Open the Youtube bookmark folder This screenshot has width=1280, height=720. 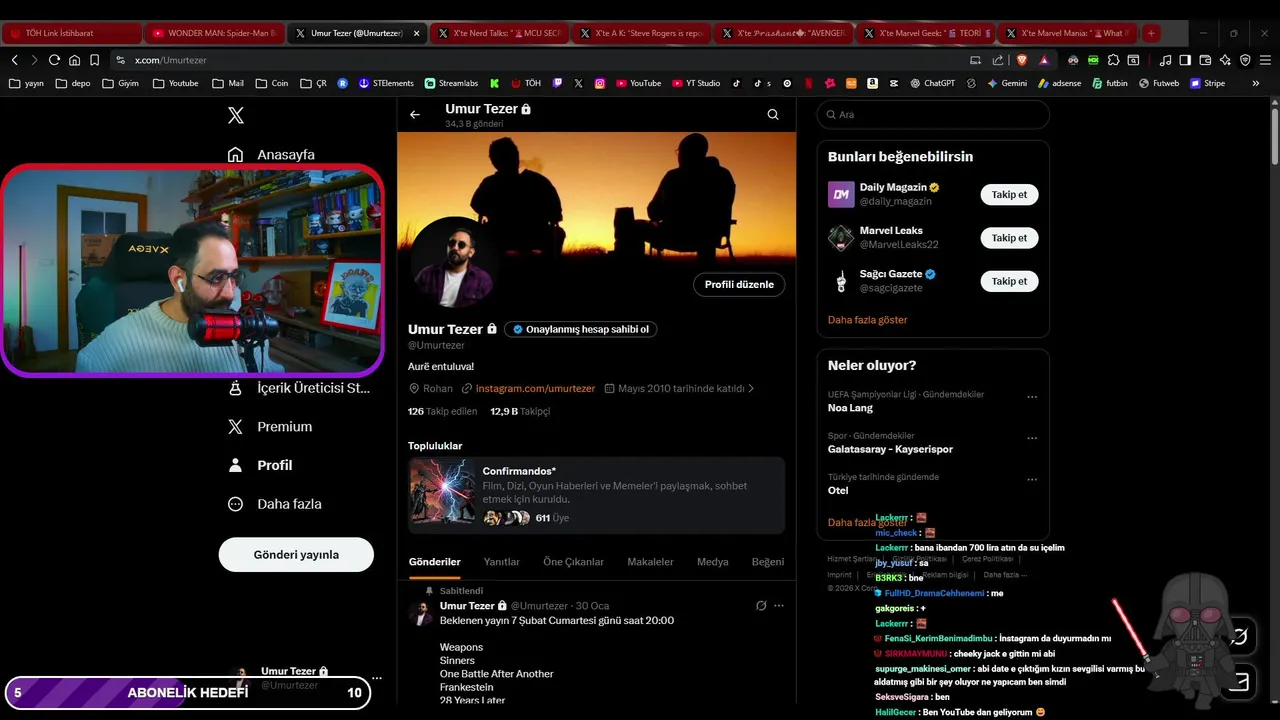tap(176, 83)
